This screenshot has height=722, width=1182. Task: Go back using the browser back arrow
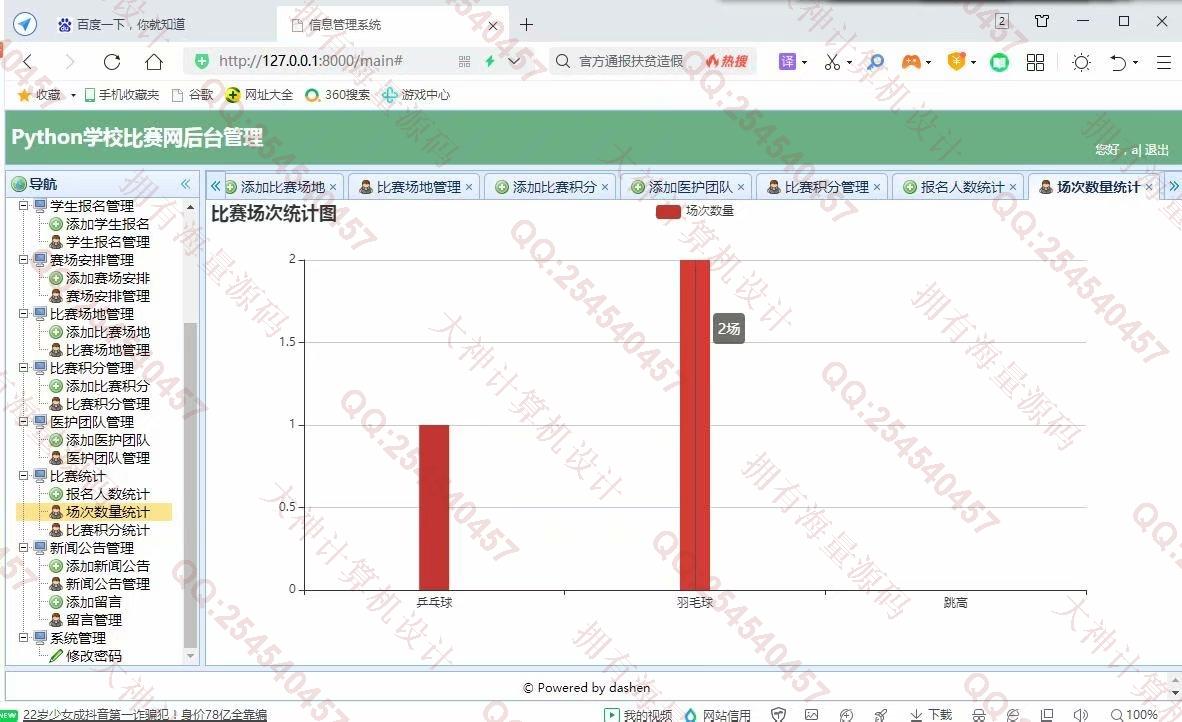28,62
